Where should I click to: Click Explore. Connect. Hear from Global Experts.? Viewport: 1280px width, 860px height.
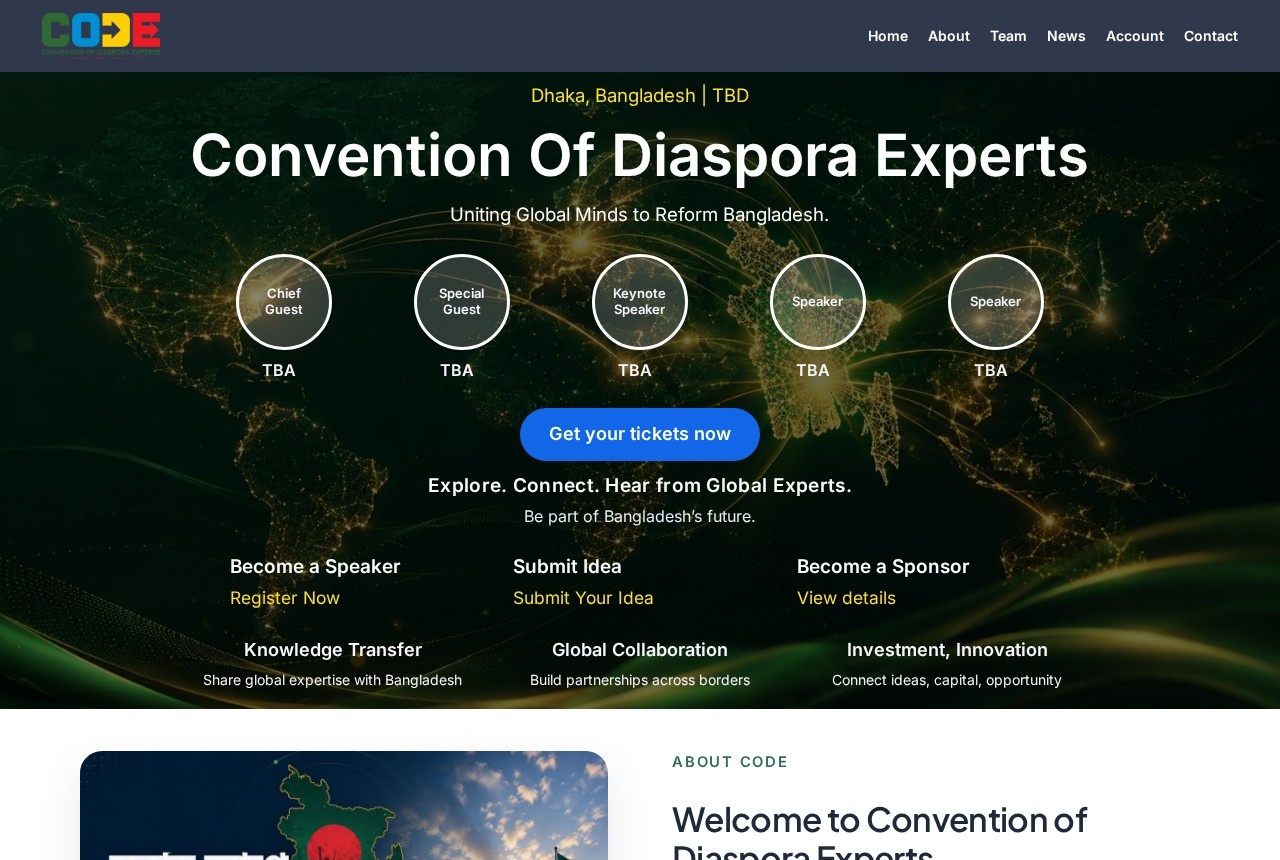(x=640, y=486)
